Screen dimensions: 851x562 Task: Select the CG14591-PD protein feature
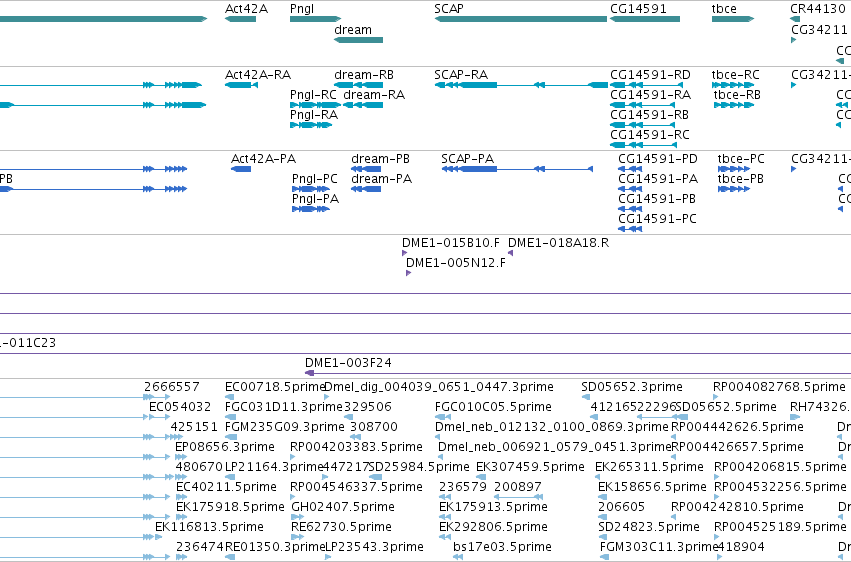(630, 169)
